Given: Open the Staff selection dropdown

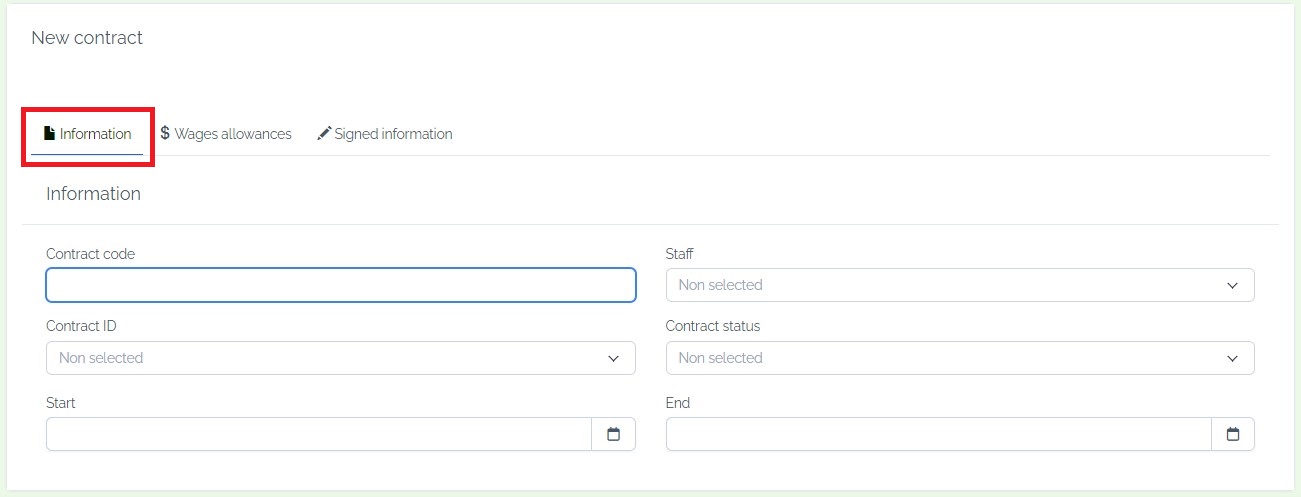Looking at the screenshot, I should (960, 285).
